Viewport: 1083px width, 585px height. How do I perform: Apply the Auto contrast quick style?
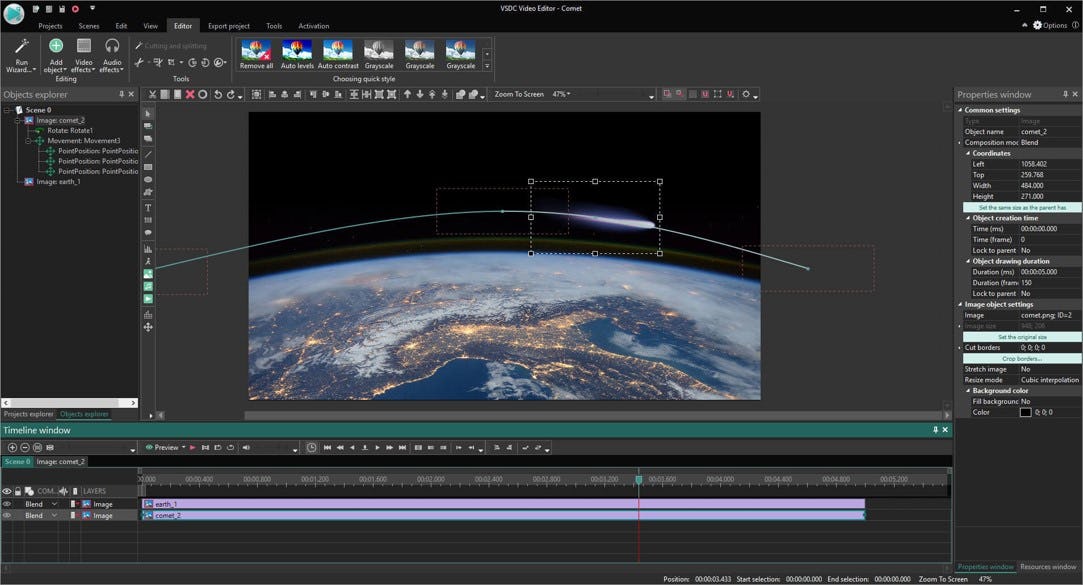(x=338, y=50)
